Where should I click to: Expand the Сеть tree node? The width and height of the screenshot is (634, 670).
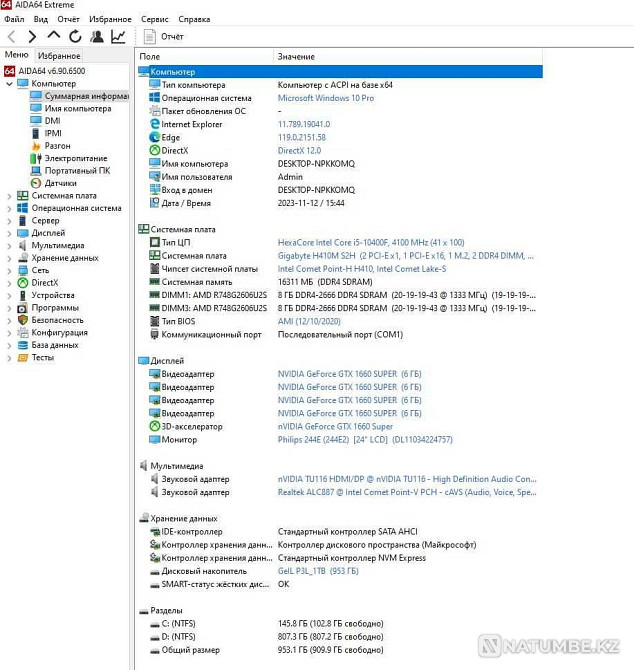9,270
